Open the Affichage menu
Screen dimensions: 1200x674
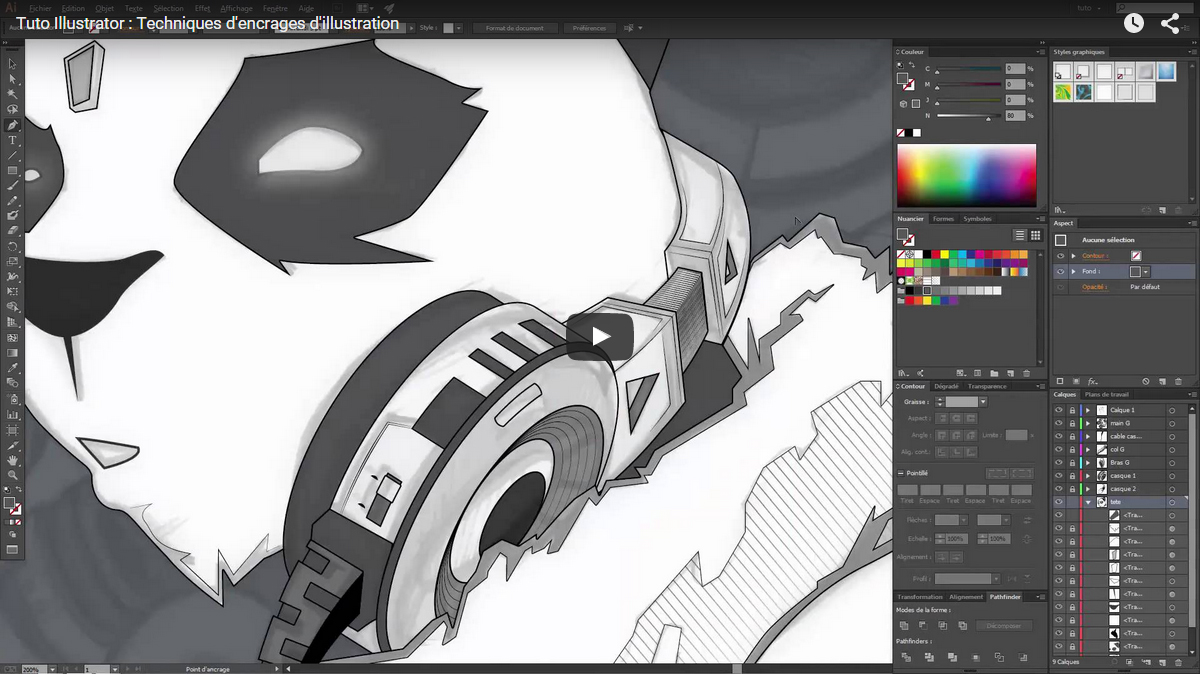237,8
